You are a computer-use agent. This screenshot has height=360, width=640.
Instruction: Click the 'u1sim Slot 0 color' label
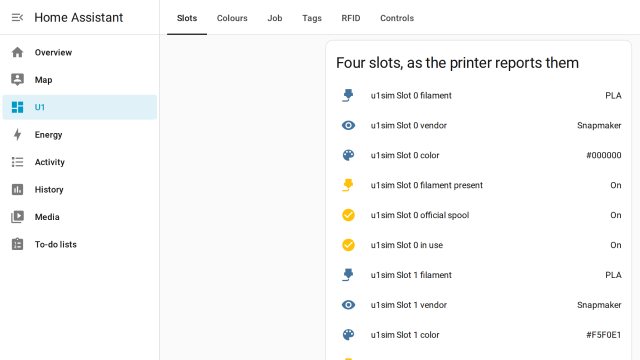pos(405,155)
